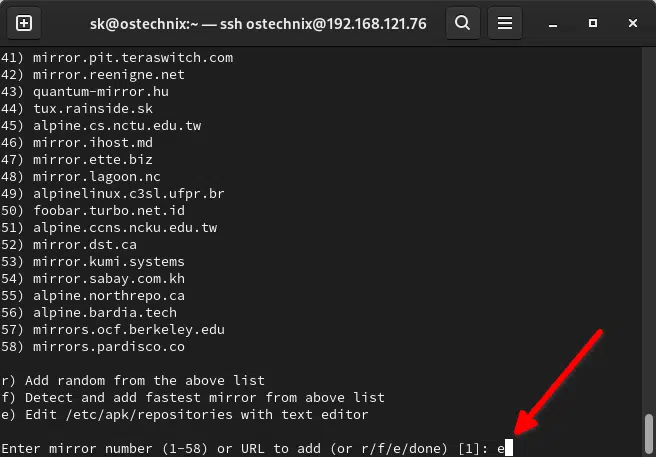Click the "Add random from the above list" option

pos(133,380)
